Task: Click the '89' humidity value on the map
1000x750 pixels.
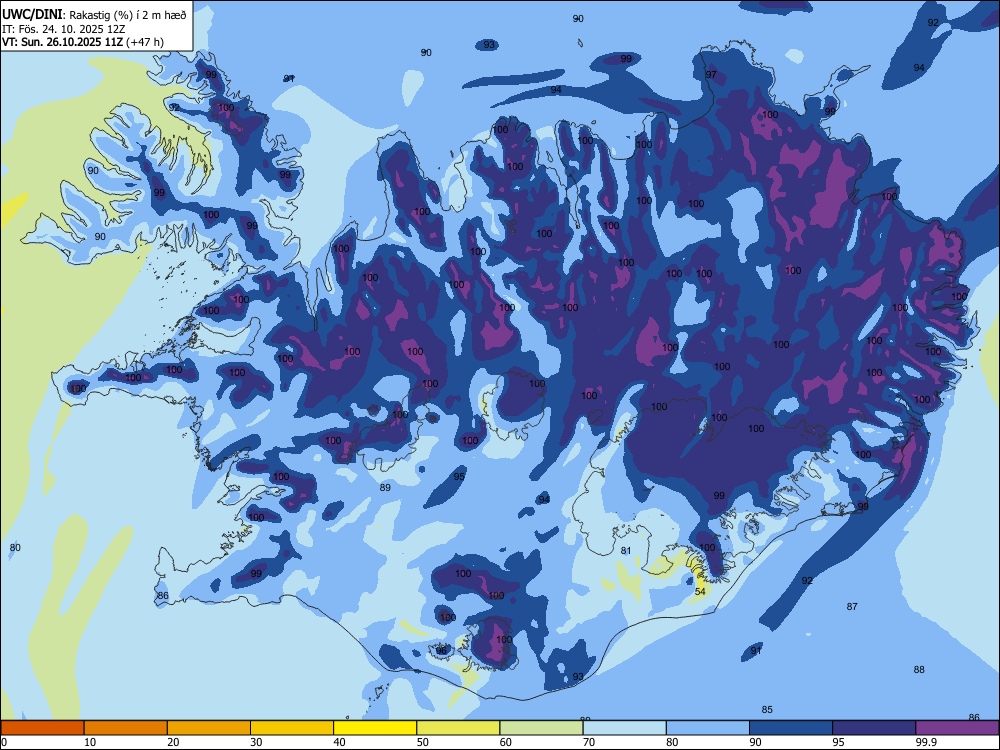Action: pyautogui.click(x=385, y=487)
